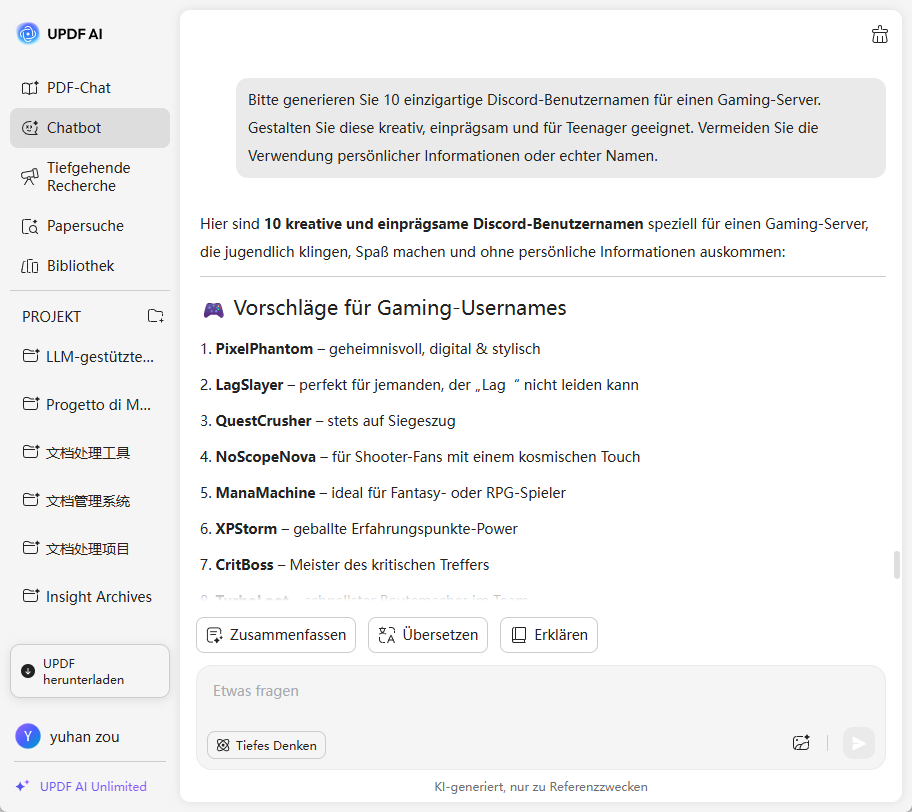Click the Erklären button

[x=549, y=635]
